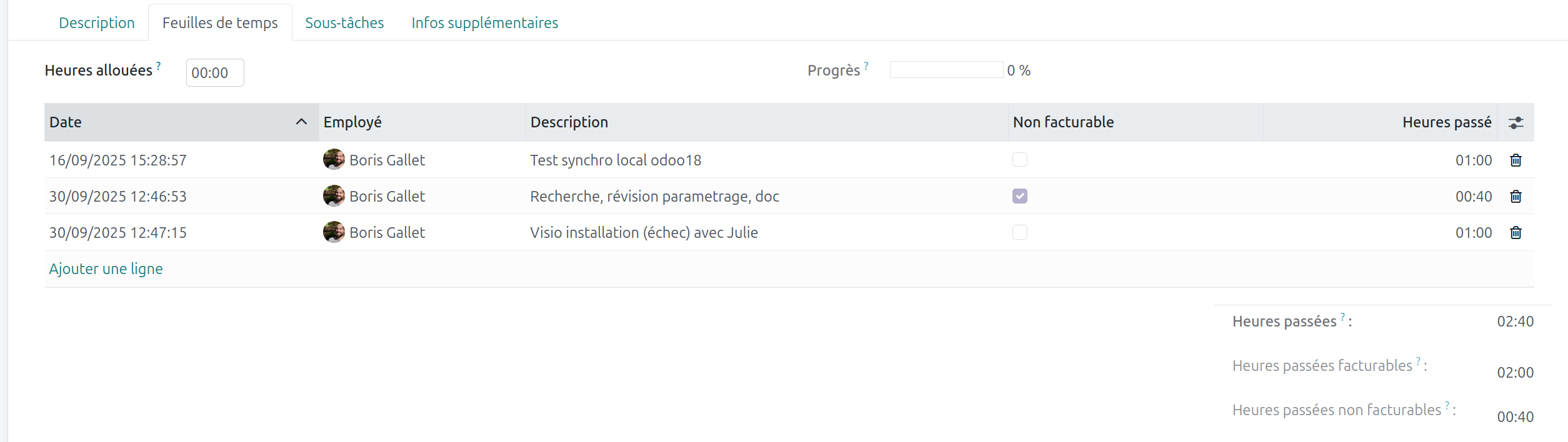This screenshot has width=1568, height=442.
Task: Click help tooltip next to Heures allouées
Action: [x=159, y=66]
